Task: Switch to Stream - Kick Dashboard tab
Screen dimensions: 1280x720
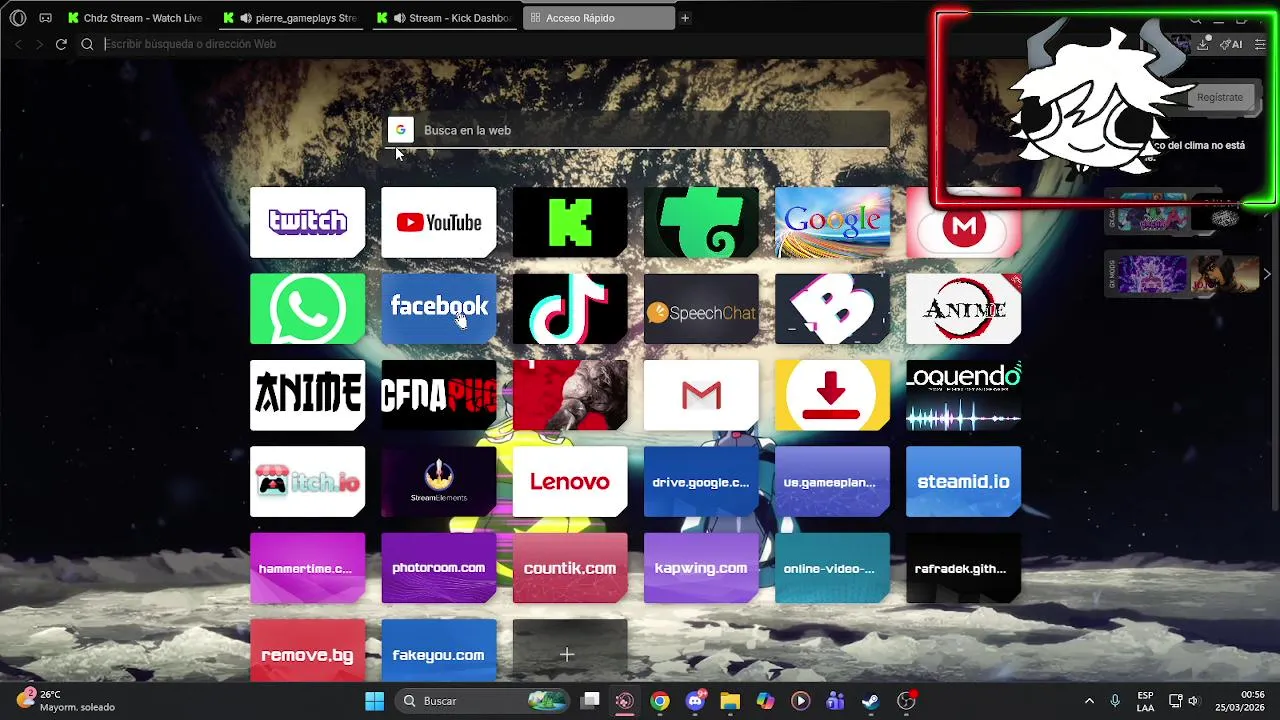Action: pos(445,18)
